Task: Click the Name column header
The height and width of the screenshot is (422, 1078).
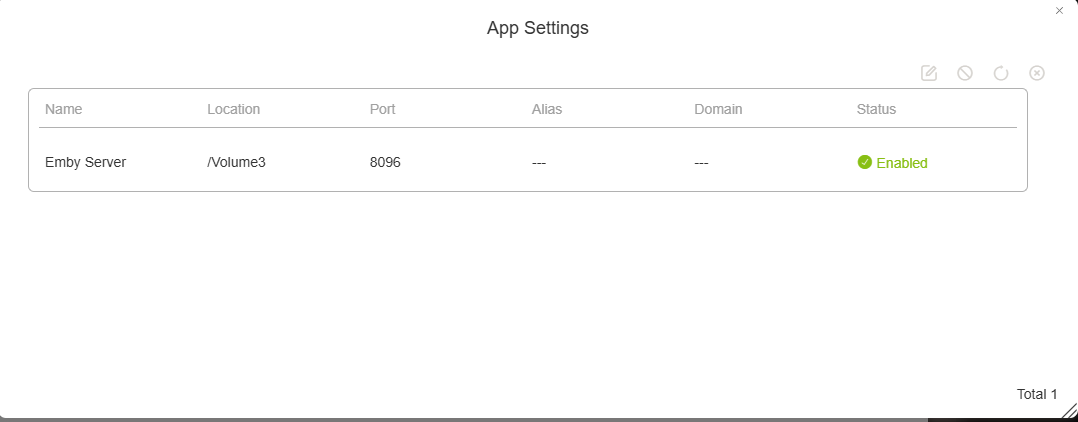Action: (x=63, y=109)
